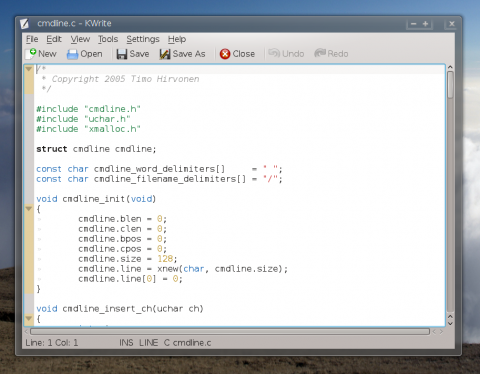Click the 'cmdline.cpos = 0;' line
Image resolution: width=480 pixels, height=374 pixels.
(x=122, y=249)
